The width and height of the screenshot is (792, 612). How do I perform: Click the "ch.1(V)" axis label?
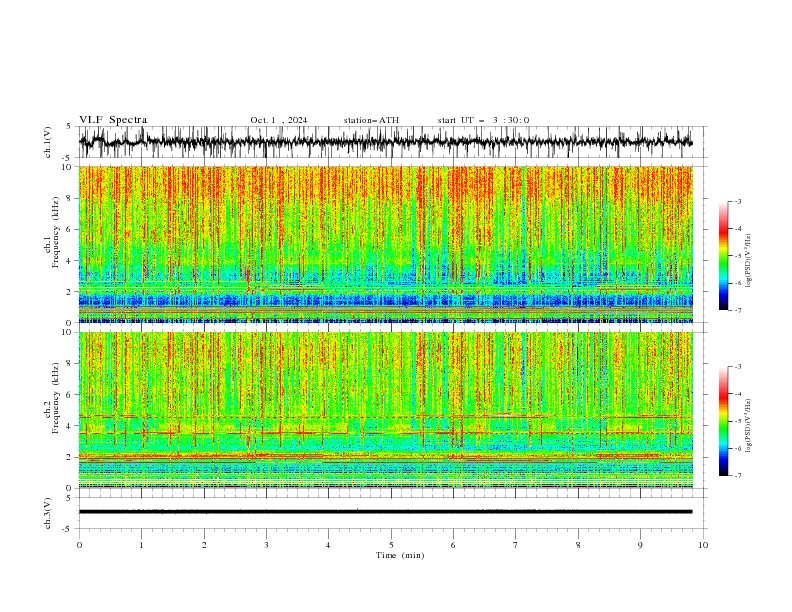pos(48,142)
